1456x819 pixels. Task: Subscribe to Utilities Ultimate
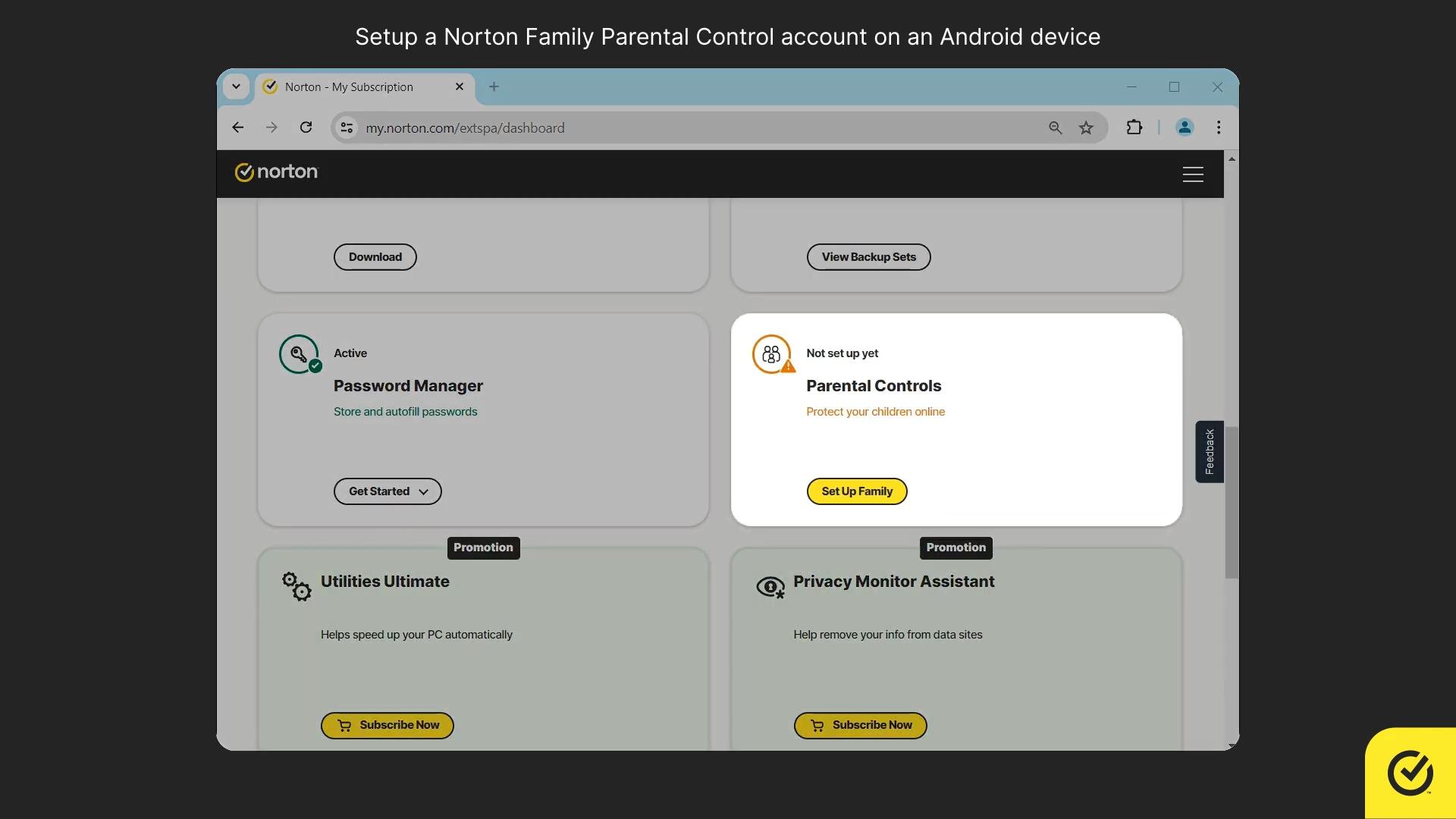388,726
